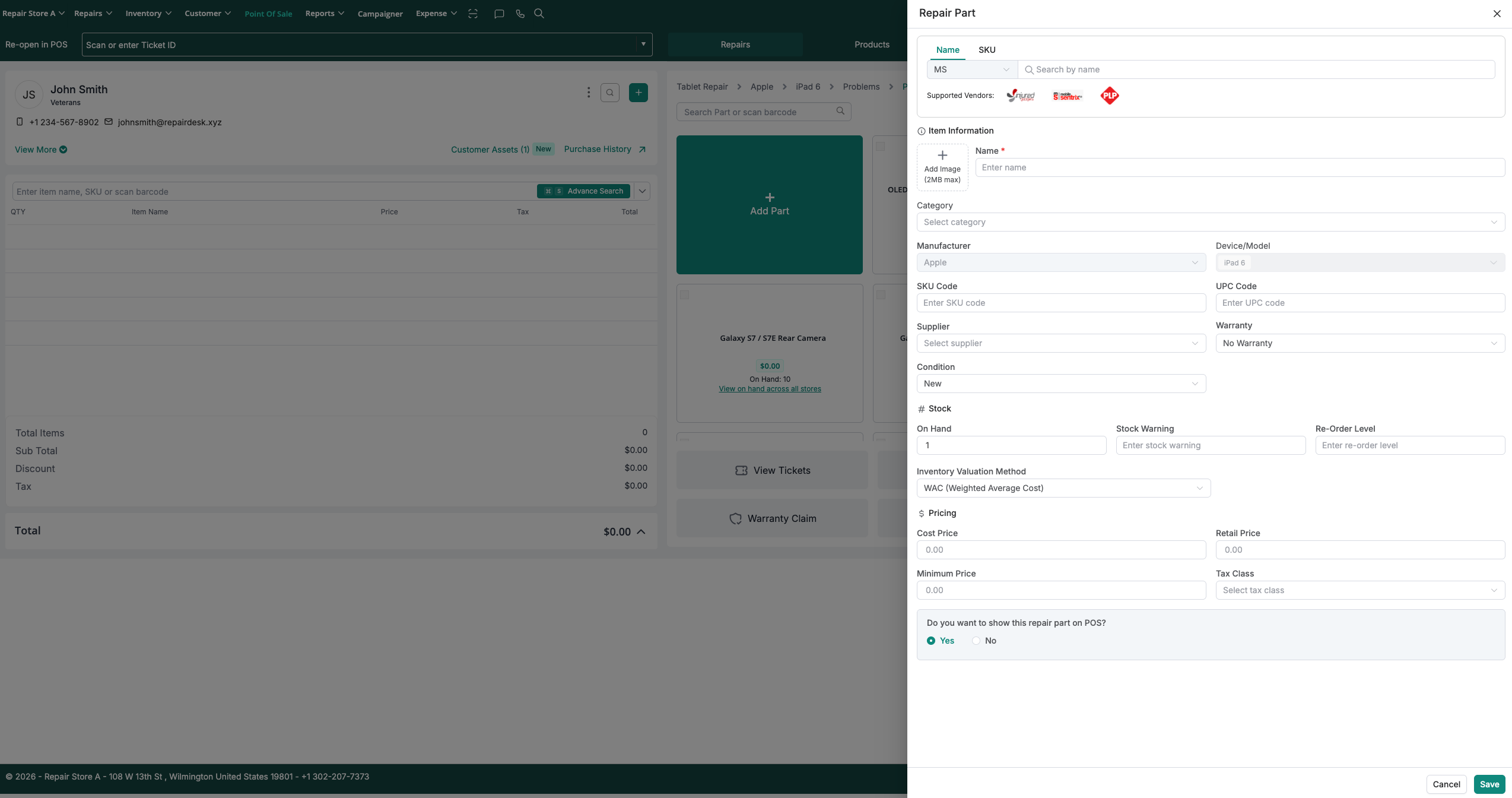Save the repair part

pyautogui.click(x=1489, y=784)
